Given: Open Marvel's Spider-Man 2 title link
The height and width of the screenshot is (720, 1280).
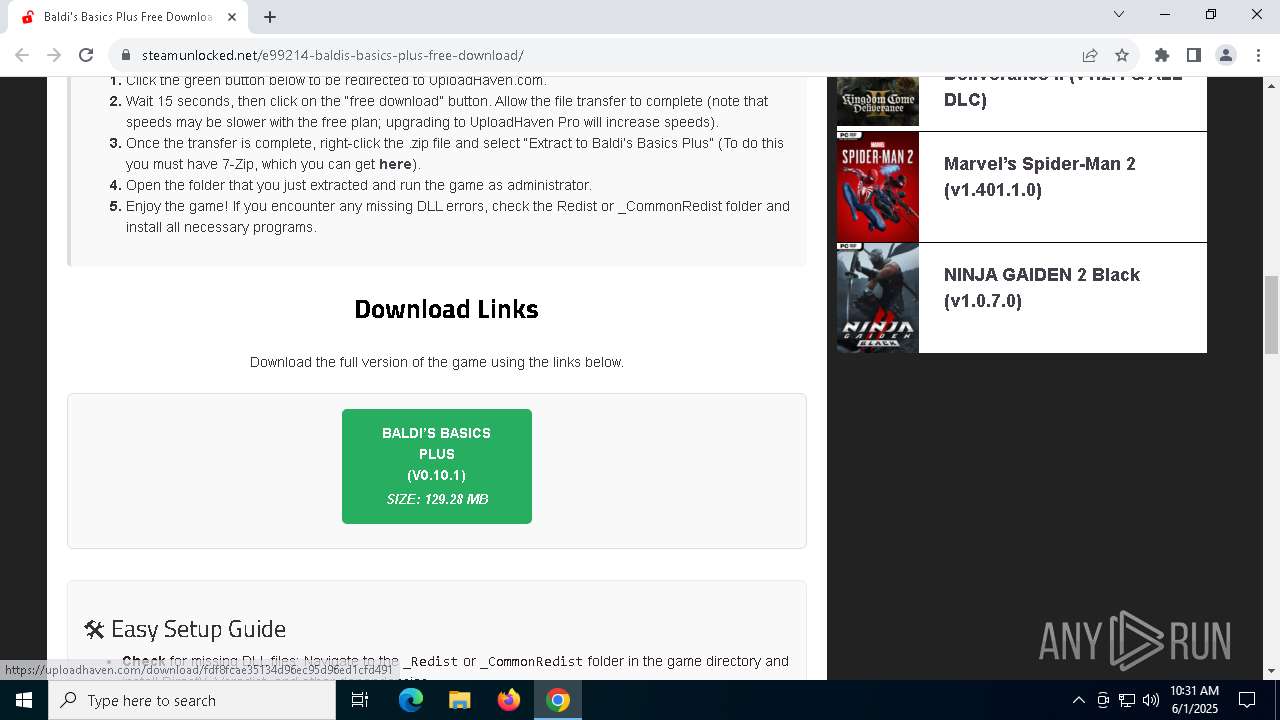Looking at the screenshot, I should pyautogui.click(x=1040, y=177).
